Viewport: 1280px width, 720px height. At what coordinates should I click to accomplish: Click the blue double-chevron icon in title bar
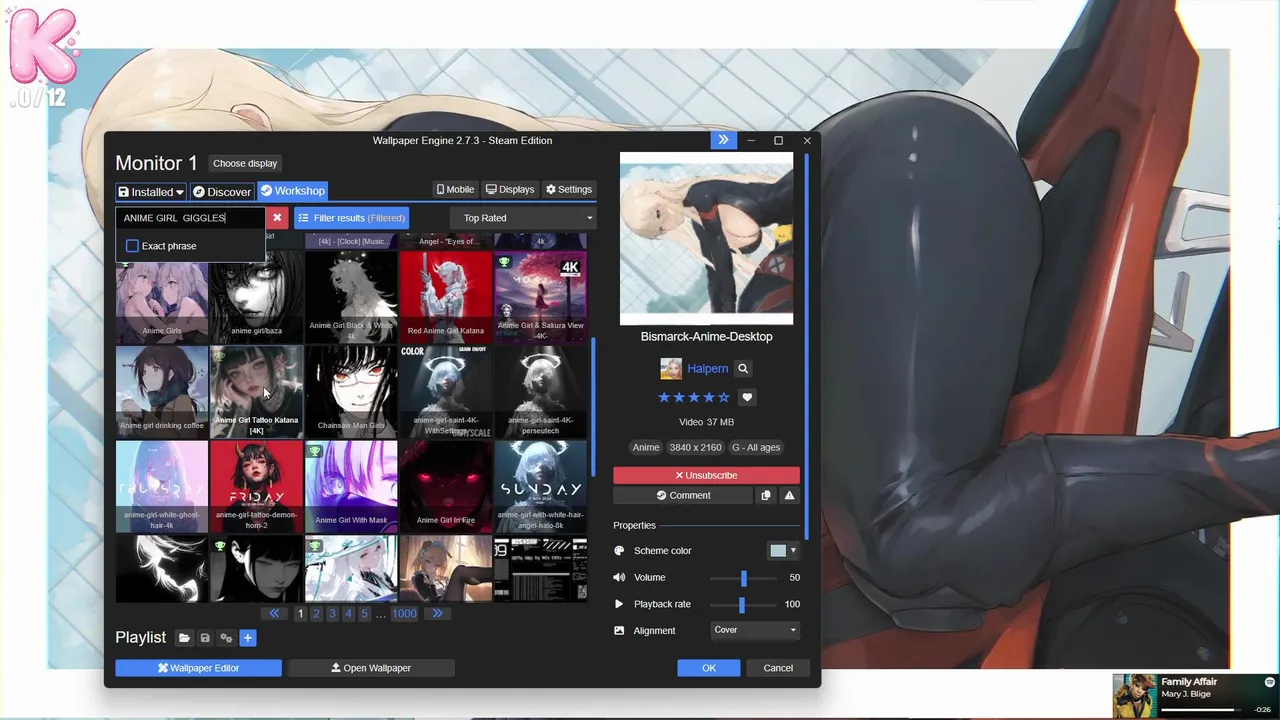[x=723, y=140]
